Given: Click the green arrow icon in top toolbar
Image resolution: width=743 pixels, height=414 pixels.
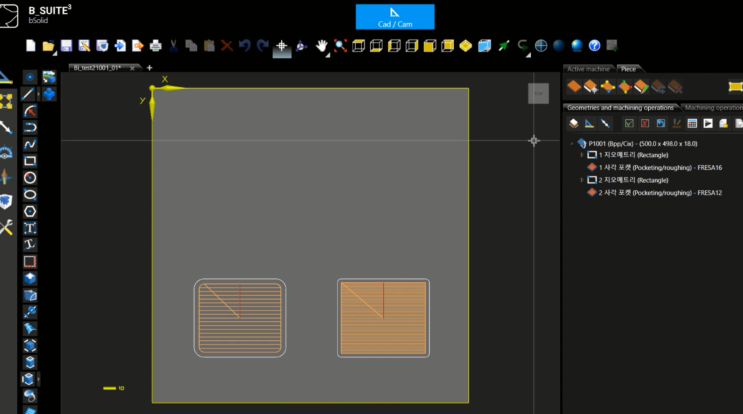Looking at the screenshot, I should click(x=504, y=45).
